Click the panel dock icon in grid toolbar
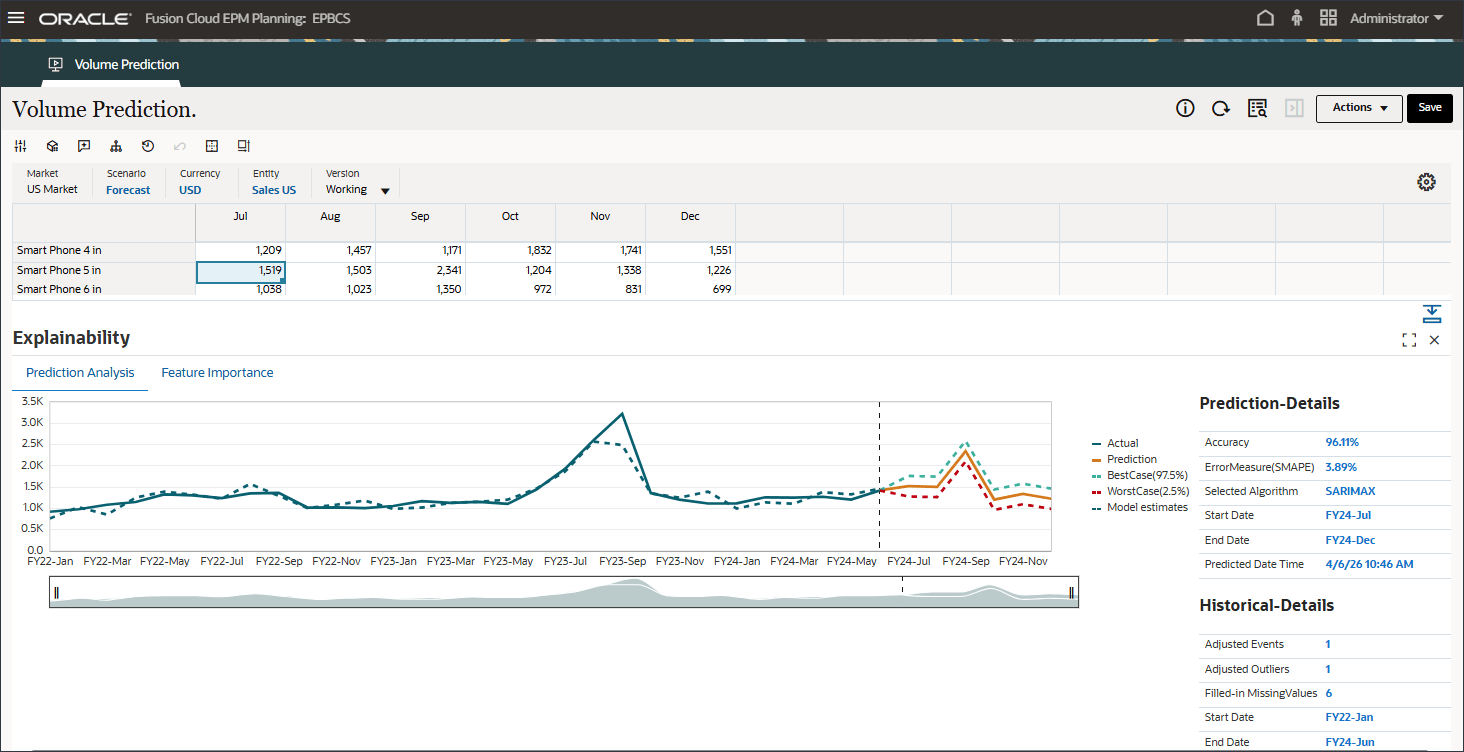 coord(243,146)
